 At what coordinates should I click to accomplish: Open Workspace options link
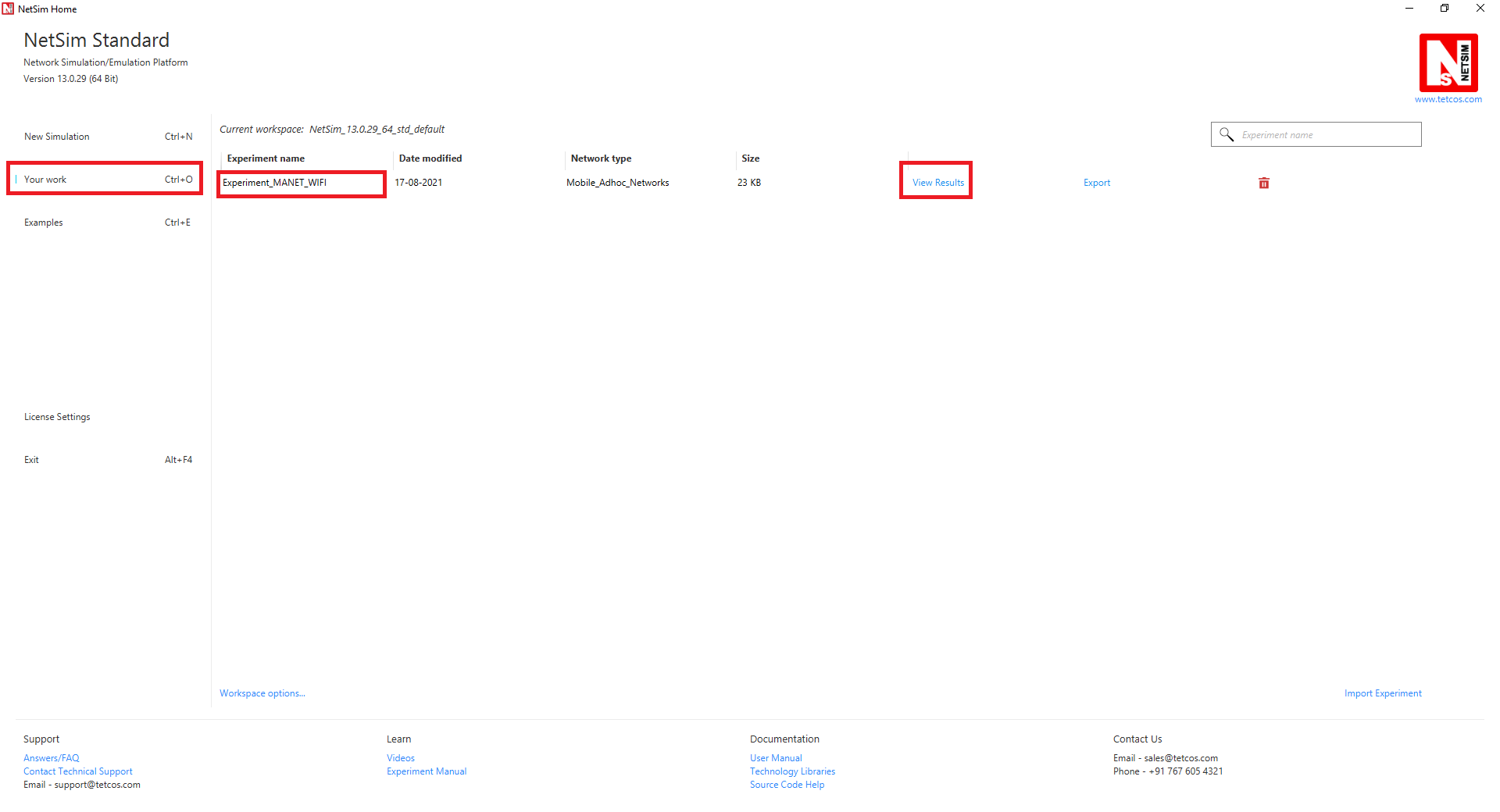click(262, 693)
